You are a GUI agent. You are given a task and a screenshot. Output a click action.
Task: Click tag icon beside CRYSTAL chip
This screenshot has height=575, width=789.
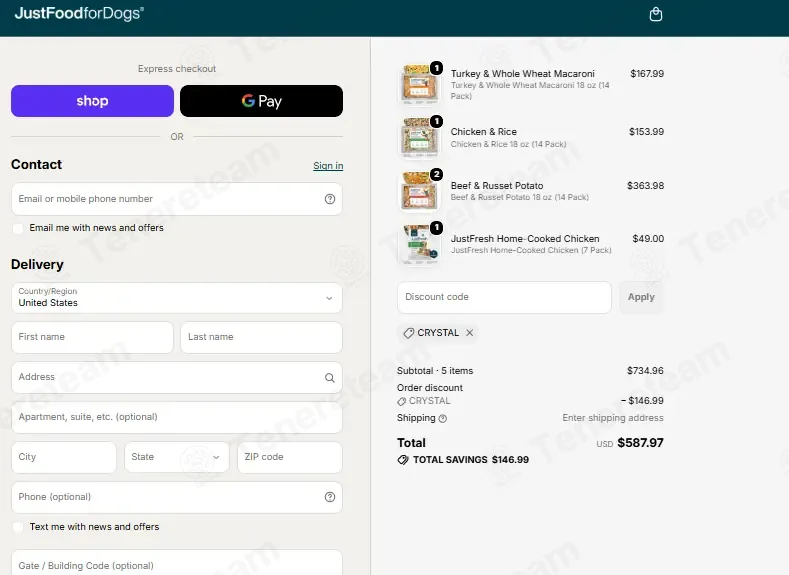(409, 333)
